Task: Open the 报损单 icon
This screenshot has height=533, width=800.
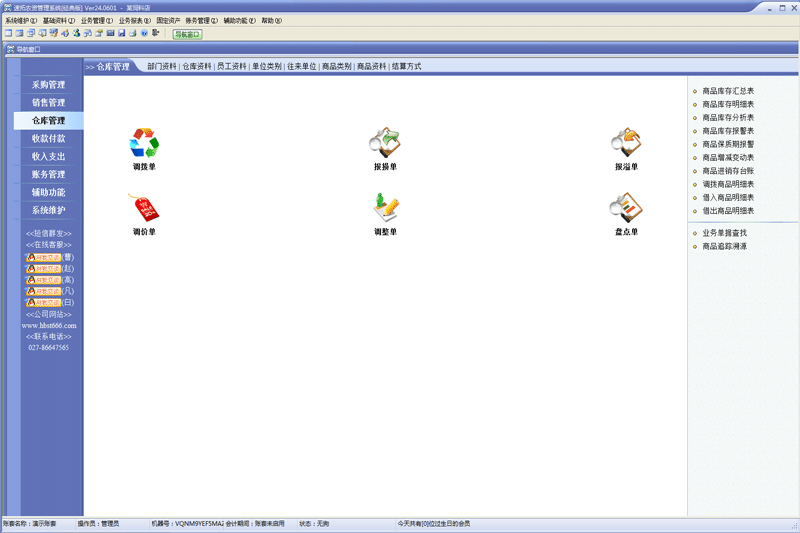Action: [385, 142]
